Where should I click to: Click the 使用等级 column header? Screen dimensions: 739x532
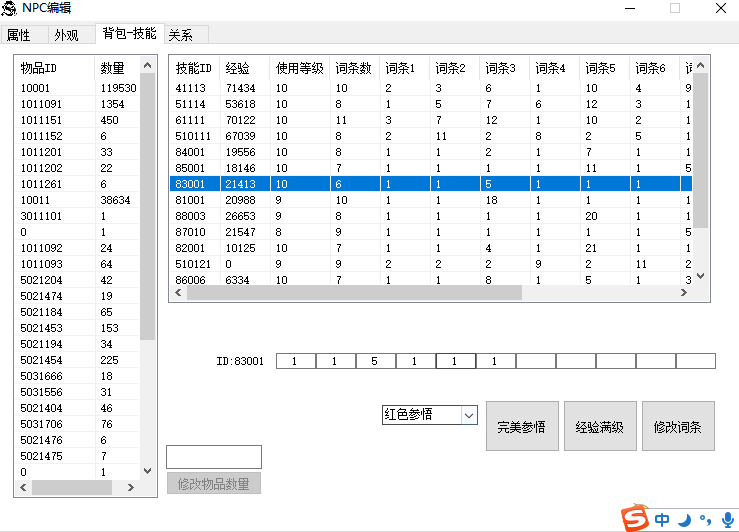coord(300,68)
